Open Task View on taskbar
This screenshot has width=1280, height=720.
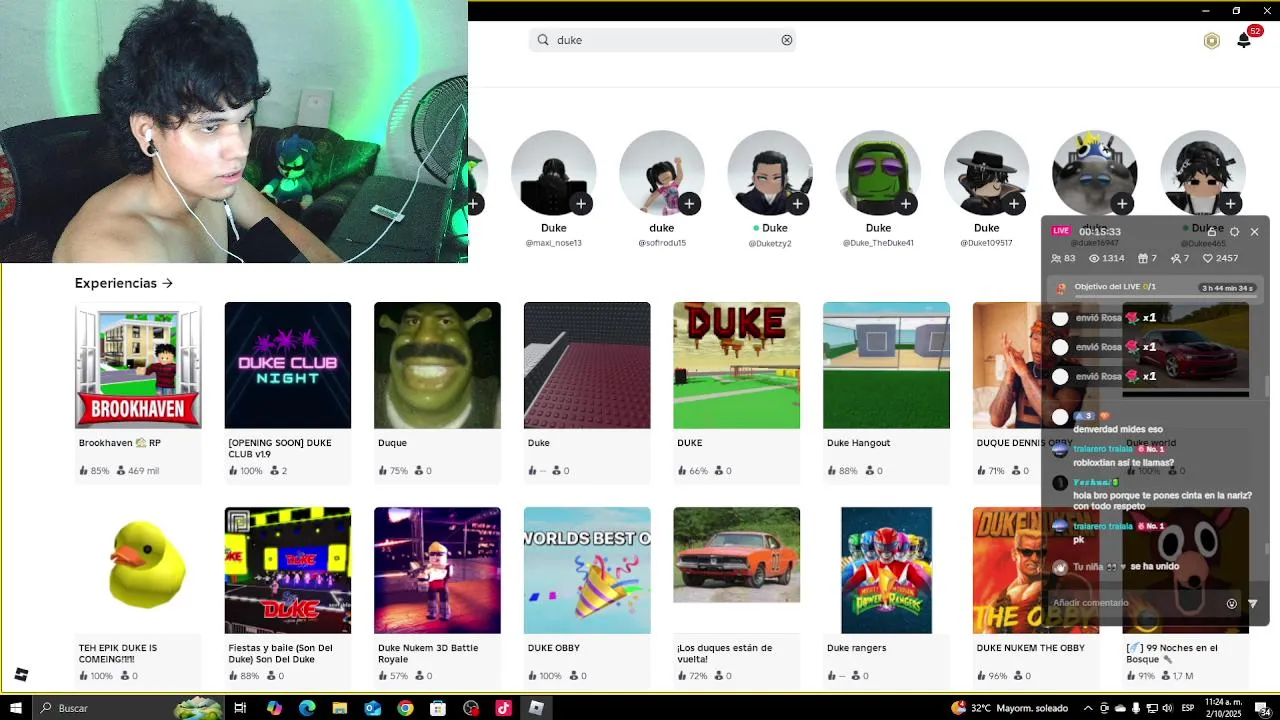pos(240,708)
